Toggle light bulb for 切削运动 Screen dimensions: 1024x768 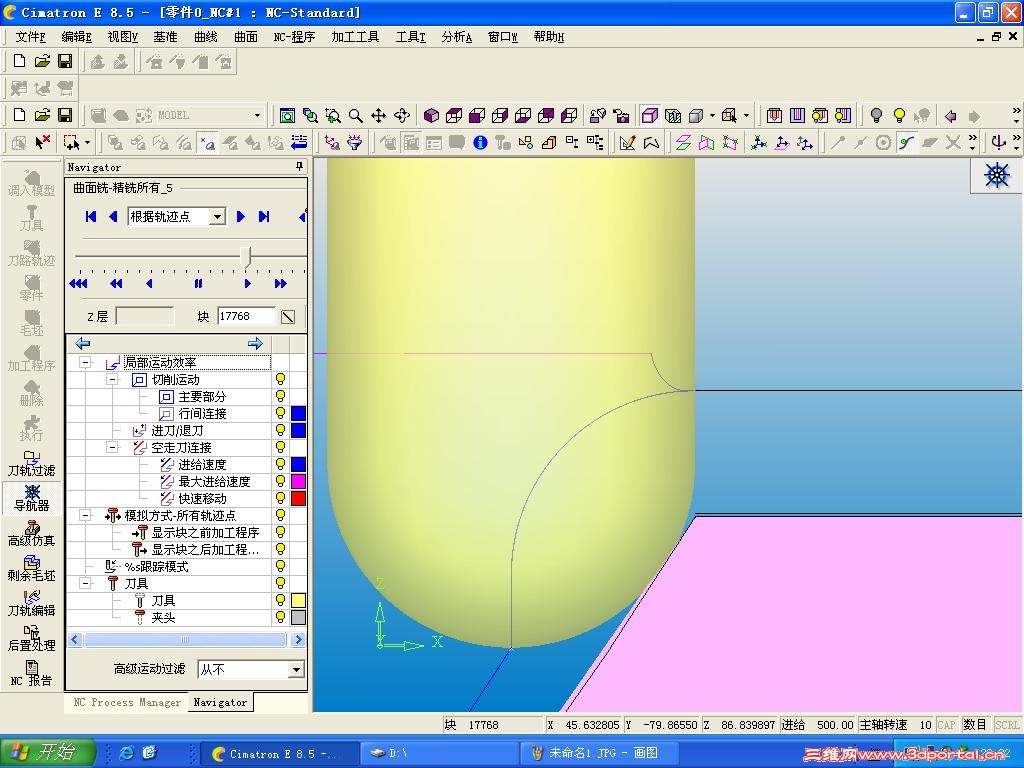[x=280, y=379]
